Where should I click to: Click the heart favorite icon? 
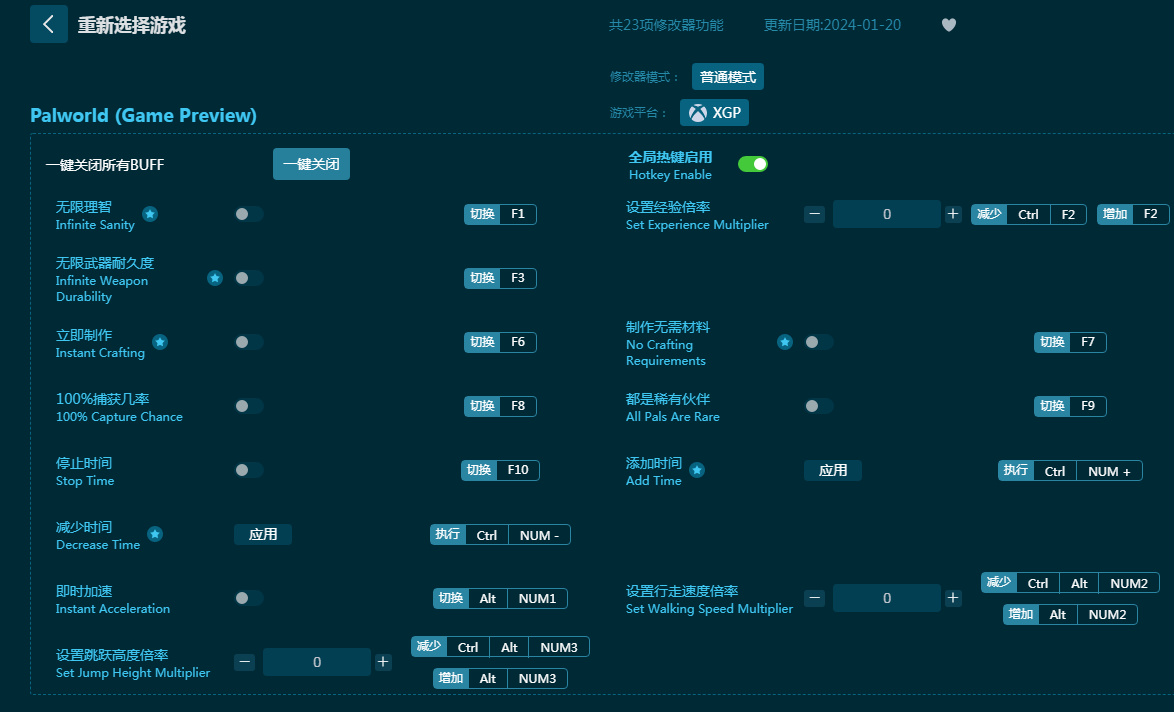(949, 25)
